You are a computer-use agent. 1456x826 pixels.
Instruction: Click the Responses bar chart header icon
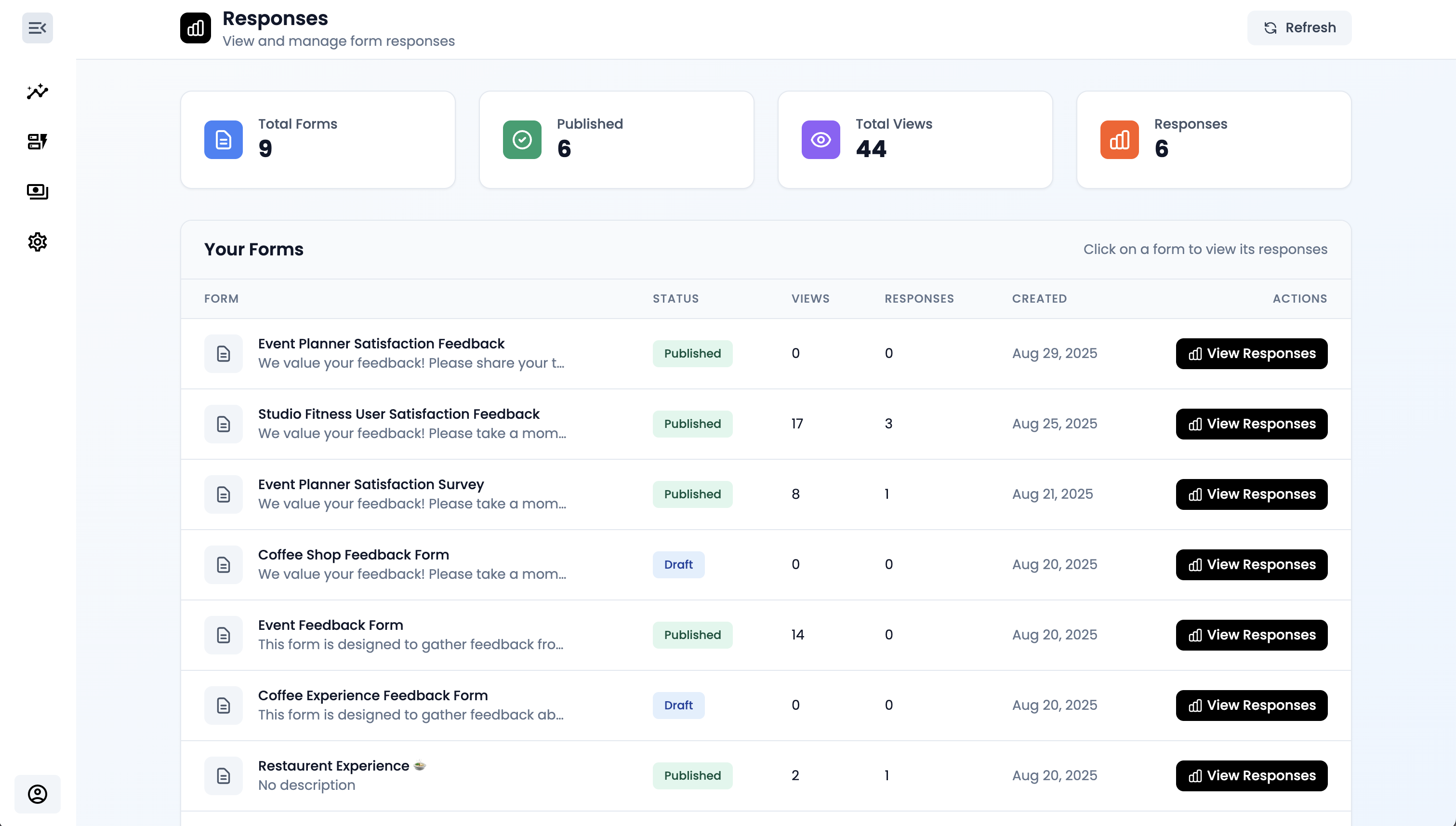[196, 28]
